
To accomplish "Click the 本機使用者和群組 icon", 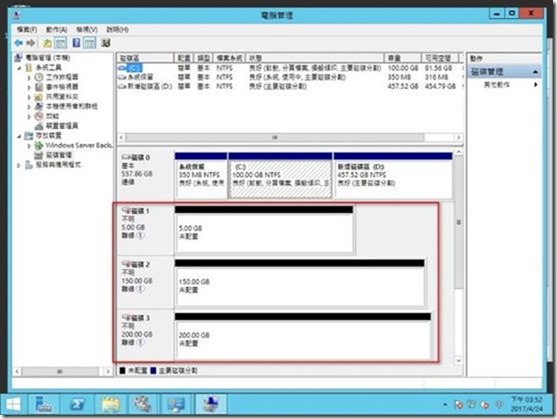I will pyautogui.click(x=39, y=106).
